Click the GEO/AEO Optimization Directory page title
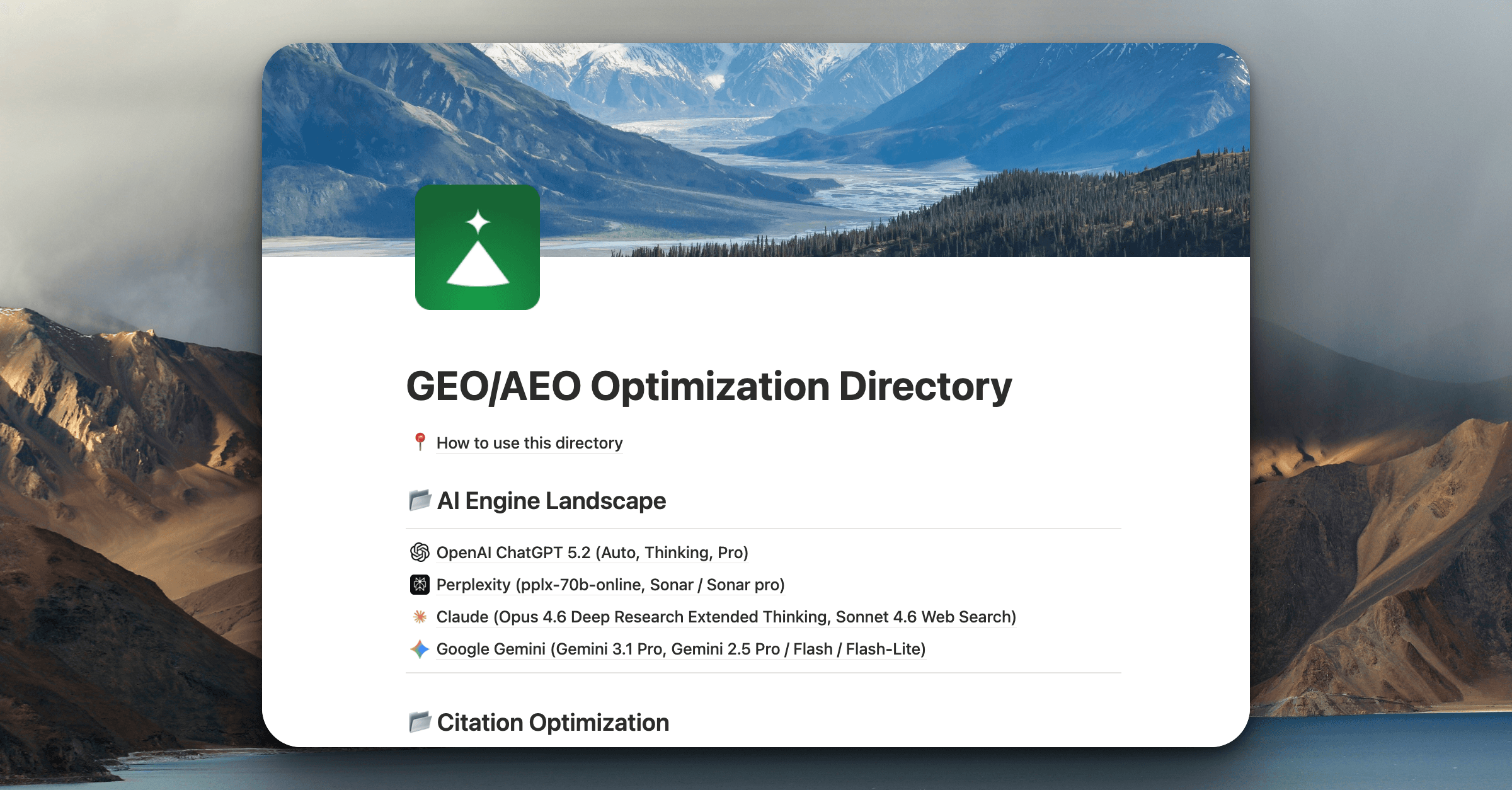 click(x=709, y=386)
